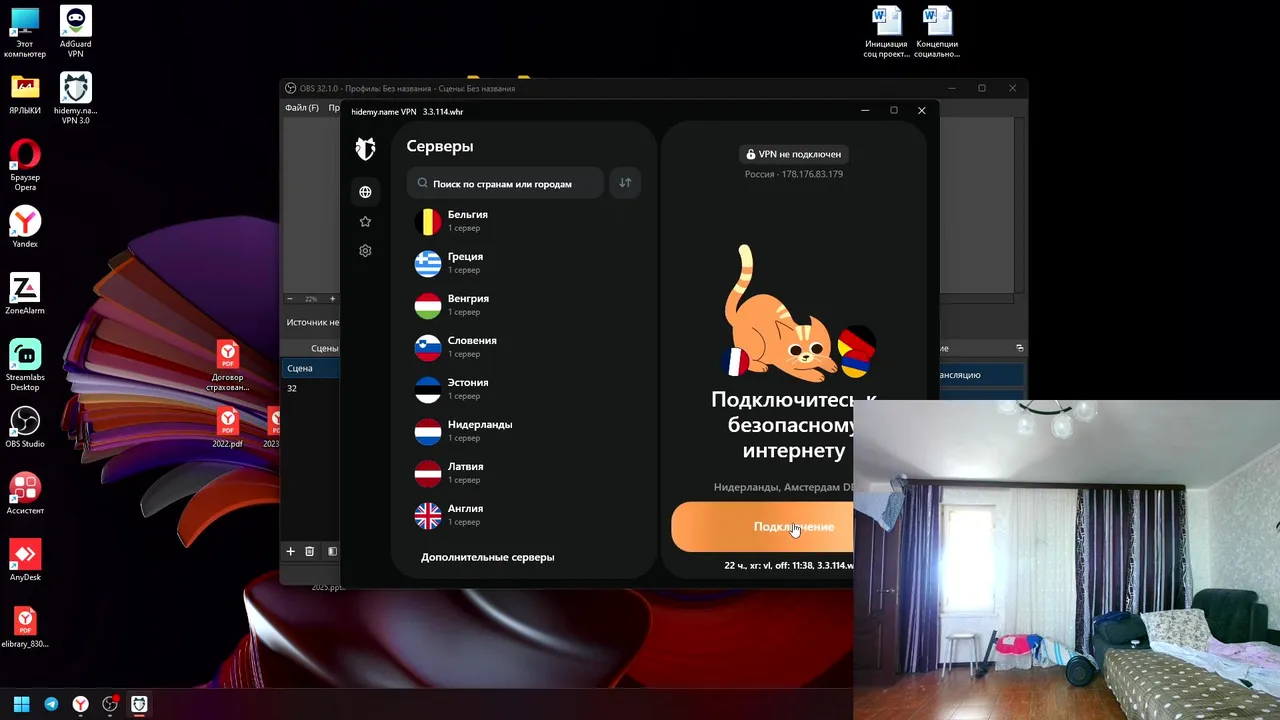Switch to OBS Studio taskbar icon

point(110,704)
